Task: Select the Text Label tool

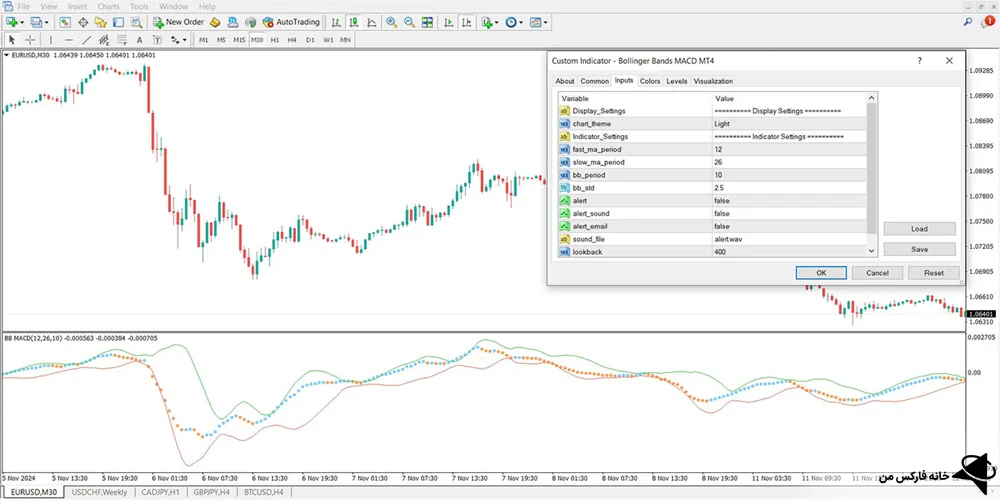Action: [157, 40]
